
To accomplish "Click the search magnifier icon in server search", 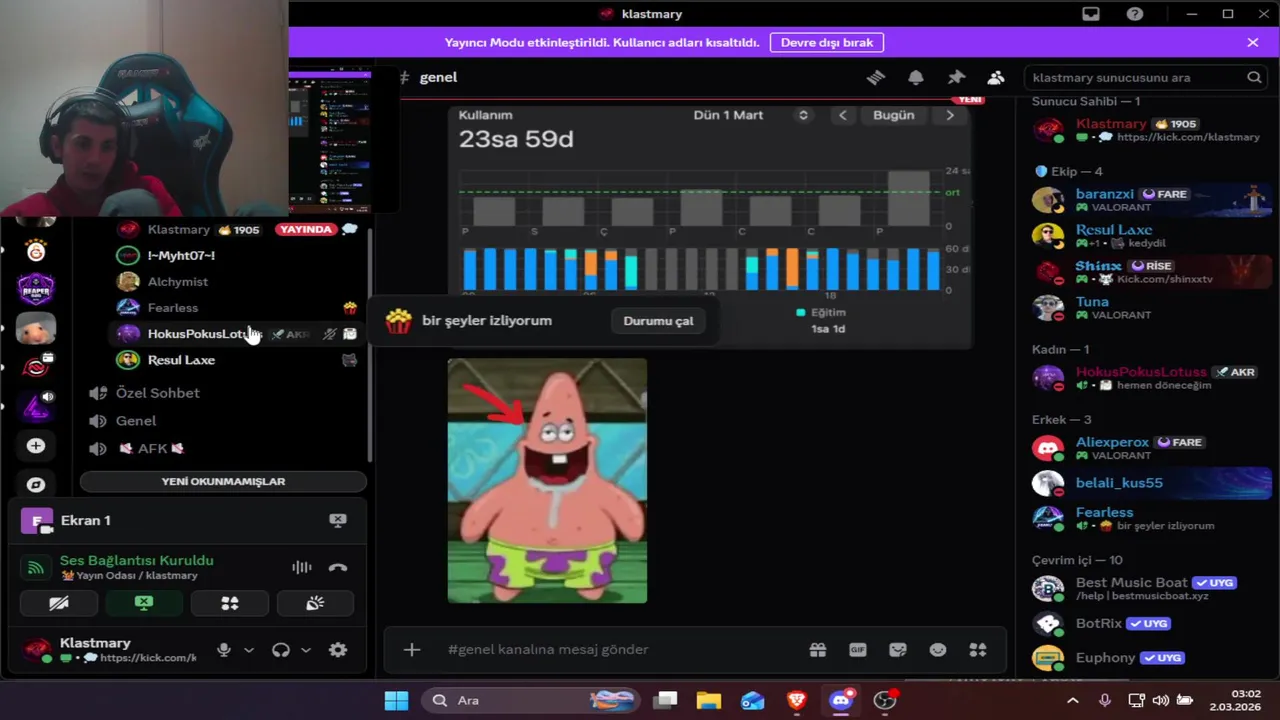I will [1254, 77].
